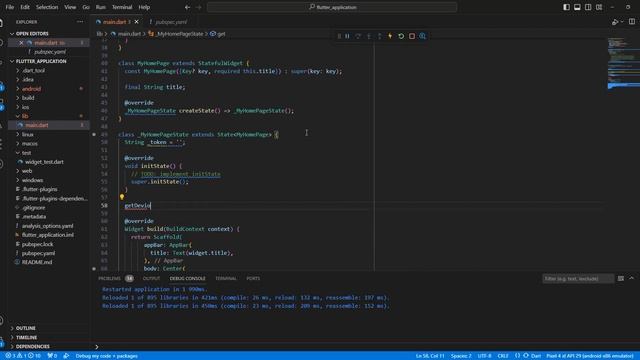Switch to the Terminal panel tab
This screenshot has height=360, width=640.
pyautogui.click(x=226, y=278)
